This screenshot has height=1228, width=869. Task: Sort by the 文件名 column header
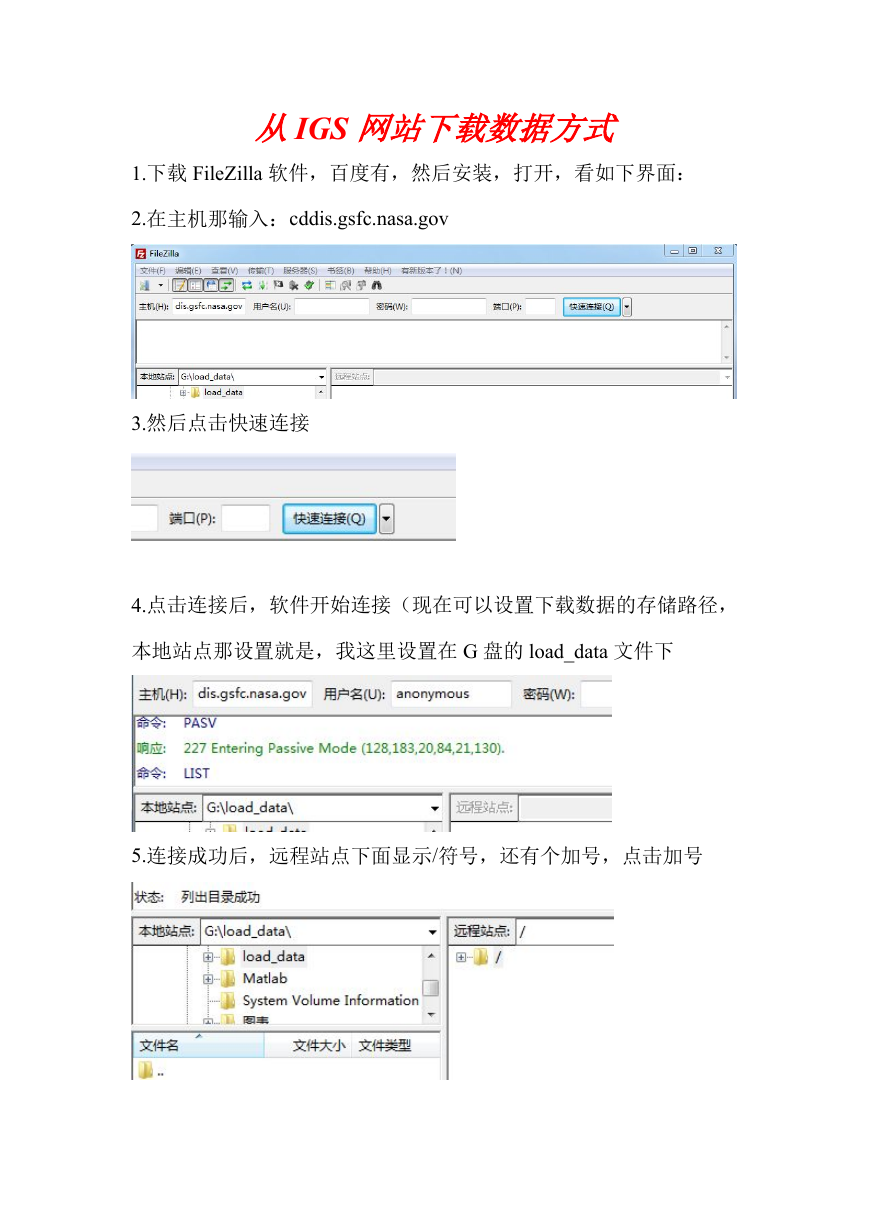[x=198, y=1046]
